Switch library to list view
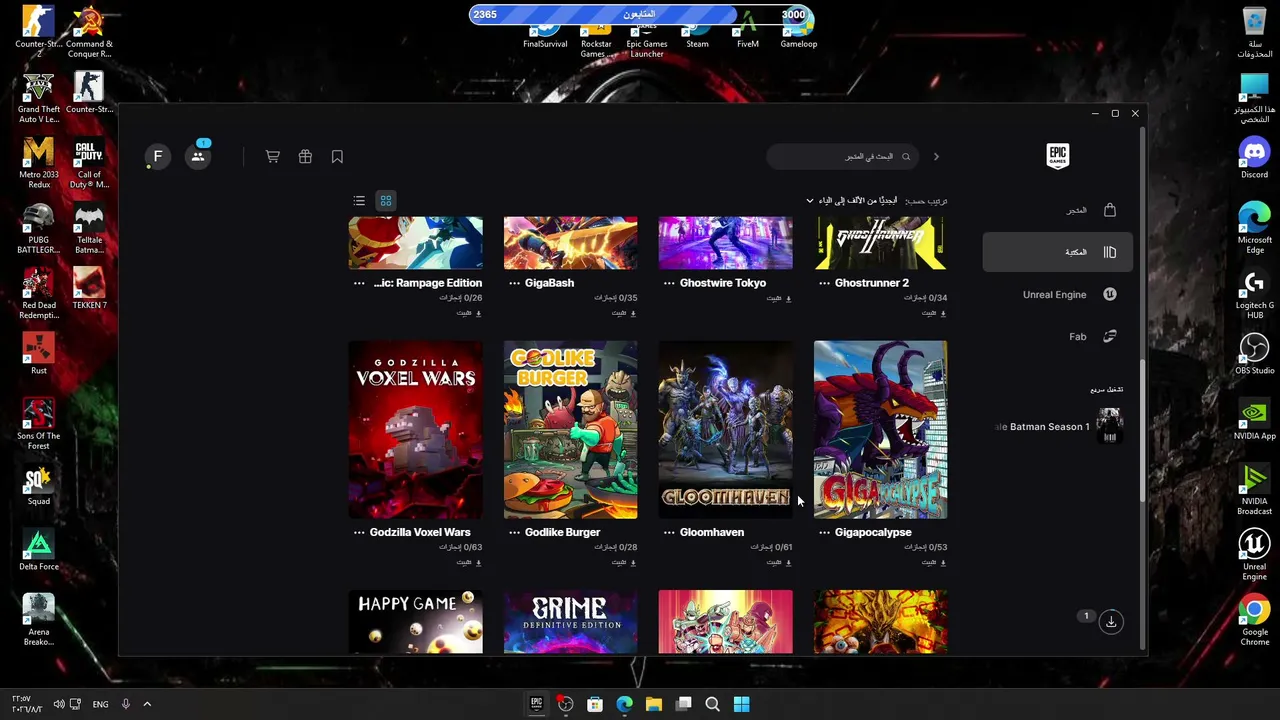 point(359,201)
